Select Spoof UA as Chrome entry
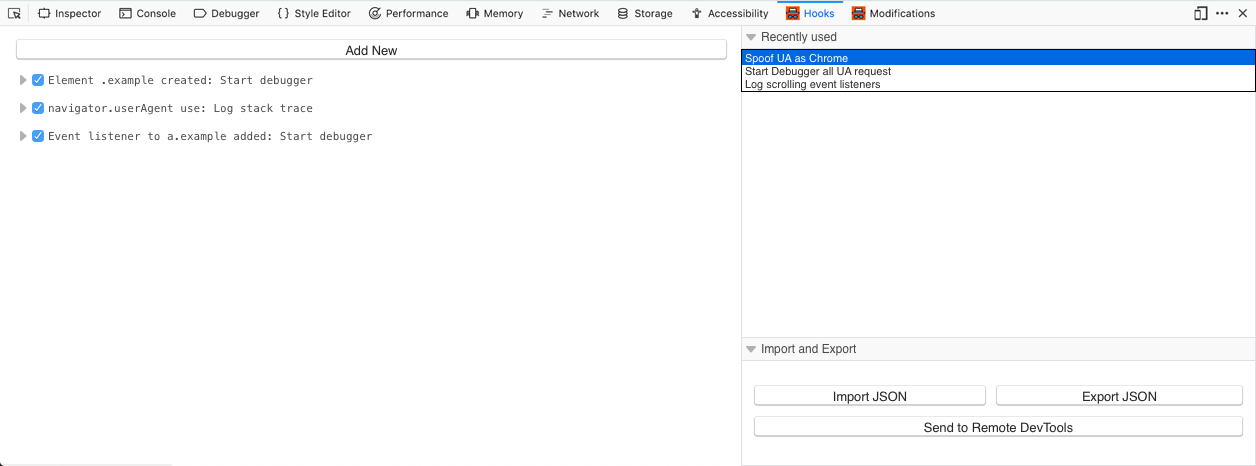 [998, 58]
